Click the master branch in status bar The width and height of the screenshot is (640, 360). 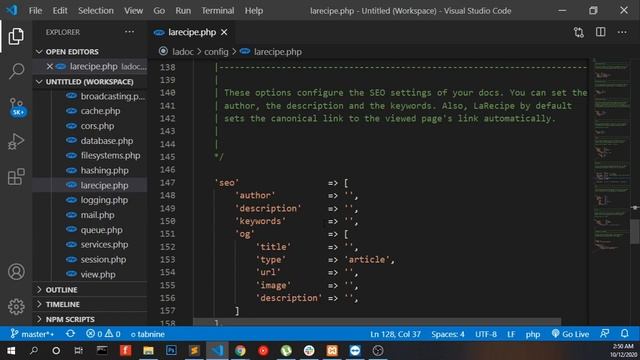tap(32, 334)
